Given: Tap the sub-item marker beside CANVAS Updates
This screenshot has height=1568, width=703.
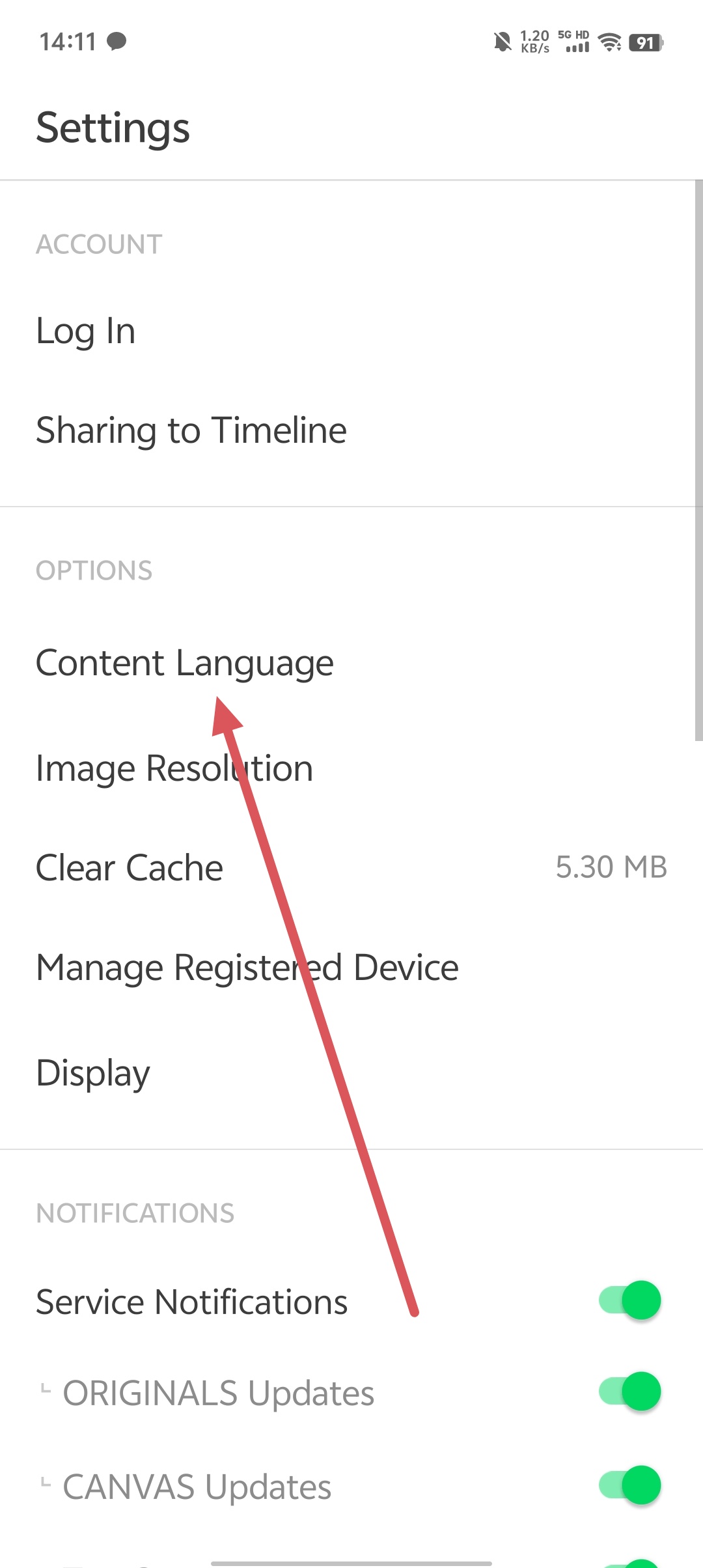Looking at the screenshot, I should click(45, 1481).
